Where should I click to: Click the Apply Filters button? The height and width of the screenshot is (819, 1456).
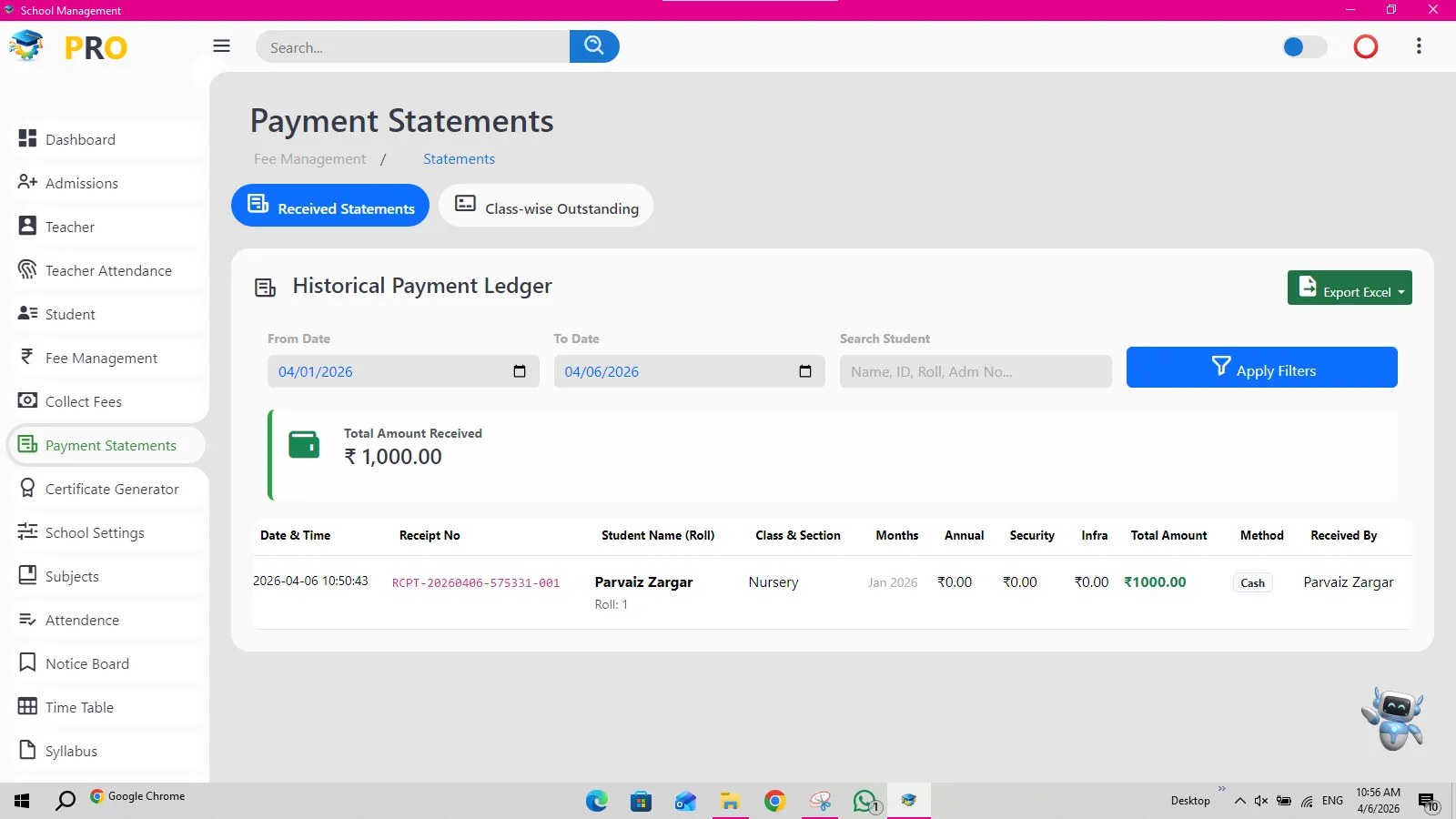1261,368
